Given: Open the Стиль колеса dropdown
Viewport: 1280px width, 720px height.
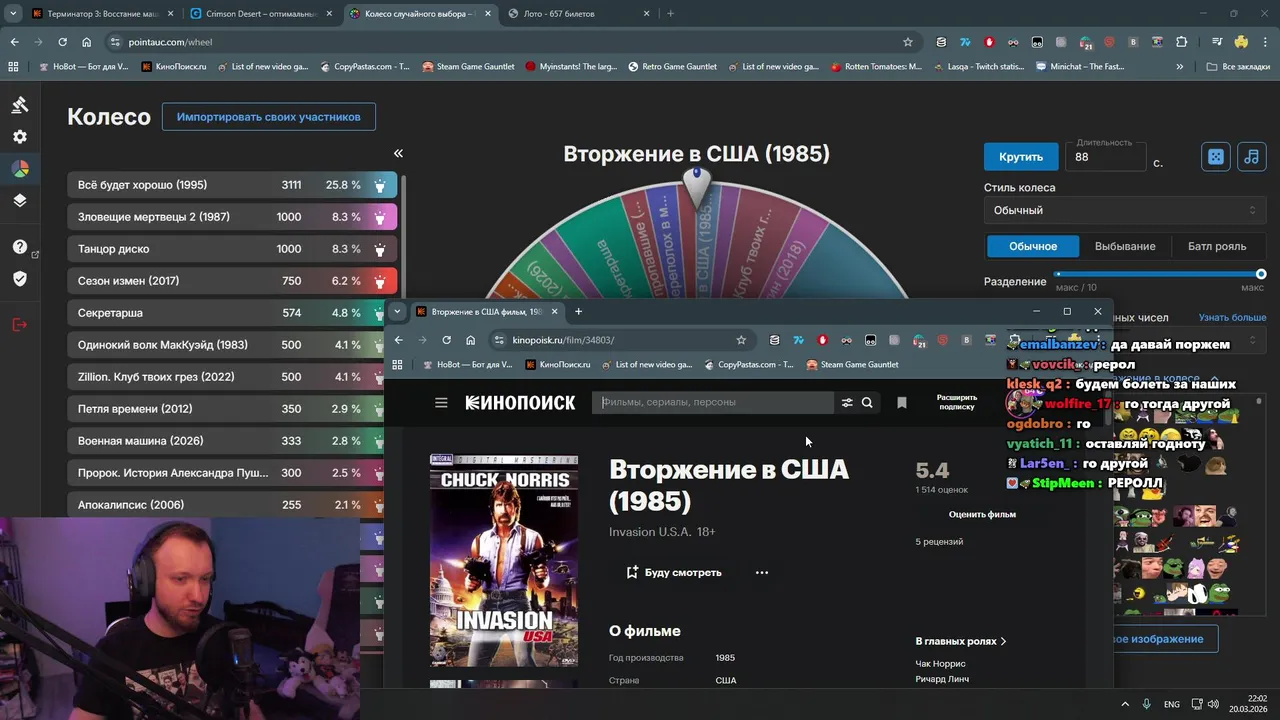Looking at the screenshot, I should [x=1125, y=210].
